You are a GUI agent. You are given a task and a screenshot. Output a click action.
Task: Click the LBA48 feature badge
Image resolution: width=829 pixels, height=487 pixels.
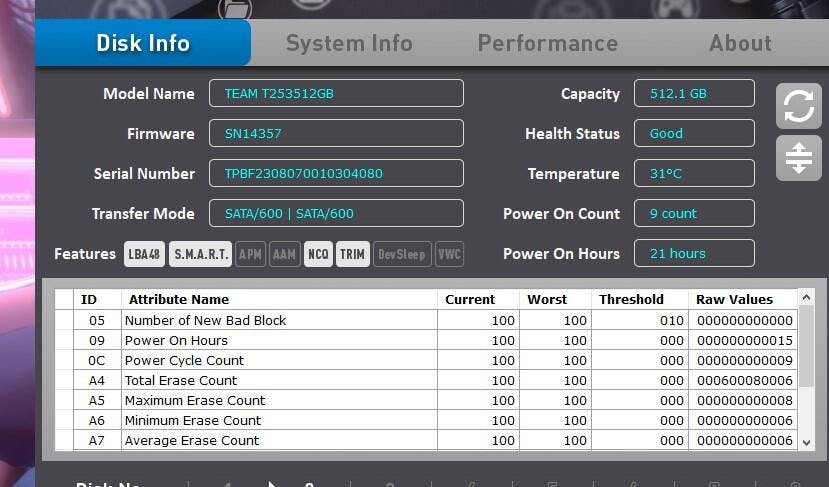(x=144, y=254)
